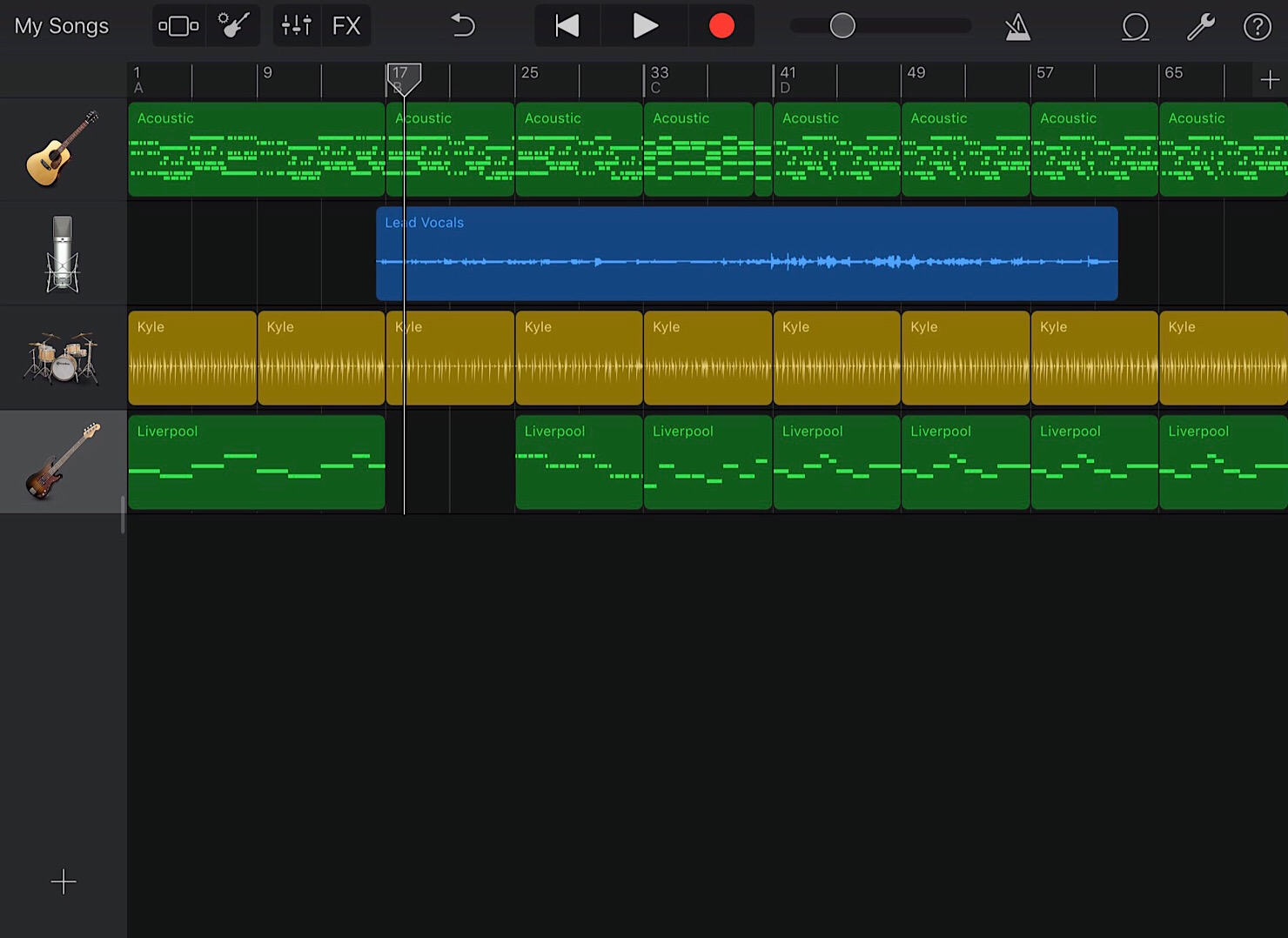
Task: Open the track view switcher icon
Action: pyautogui.click(x=178, y=26)
